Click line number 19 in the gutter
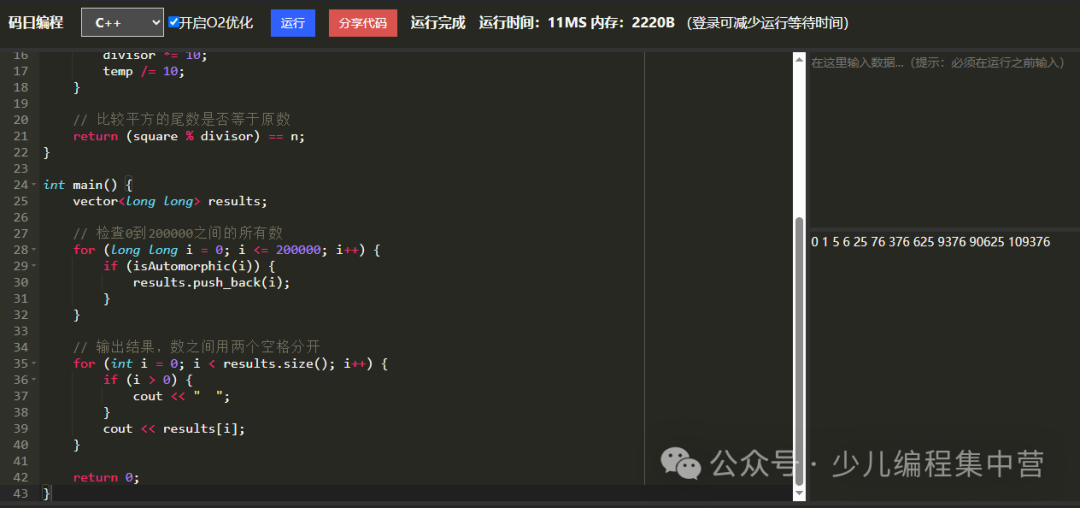The height and width of the screenshot is (508, 1080). [20, 104]
